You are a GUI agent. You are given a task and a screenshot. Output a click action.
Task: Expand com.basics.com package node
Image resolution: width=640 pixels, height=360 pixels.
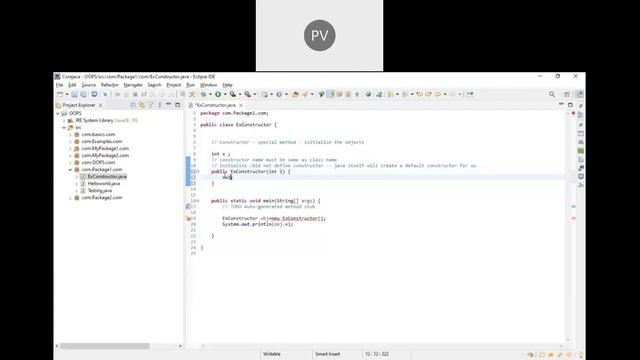pyautogui.click(x=70, y=134)
